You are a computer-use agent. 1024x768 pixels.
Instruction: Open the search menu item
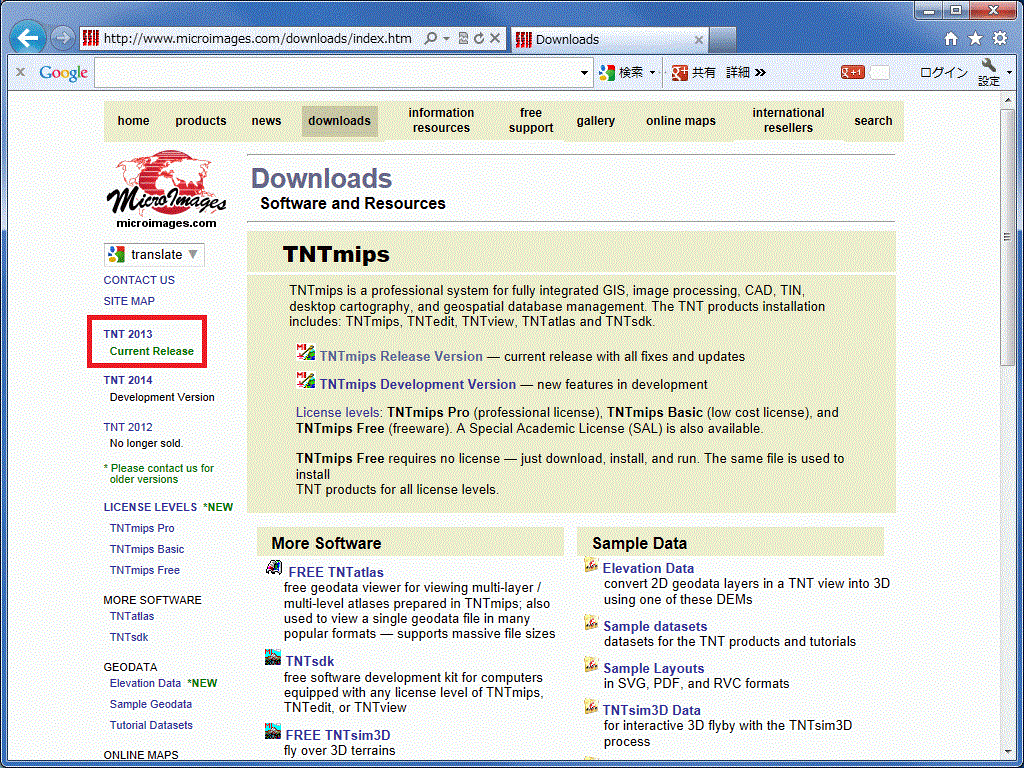click(x=873, y=121)
